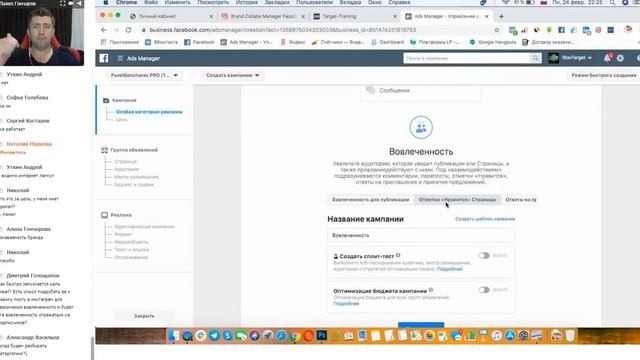The image size is (640, 360).
Task: Open the Trash in the Dock
Action: pos(570,336)
